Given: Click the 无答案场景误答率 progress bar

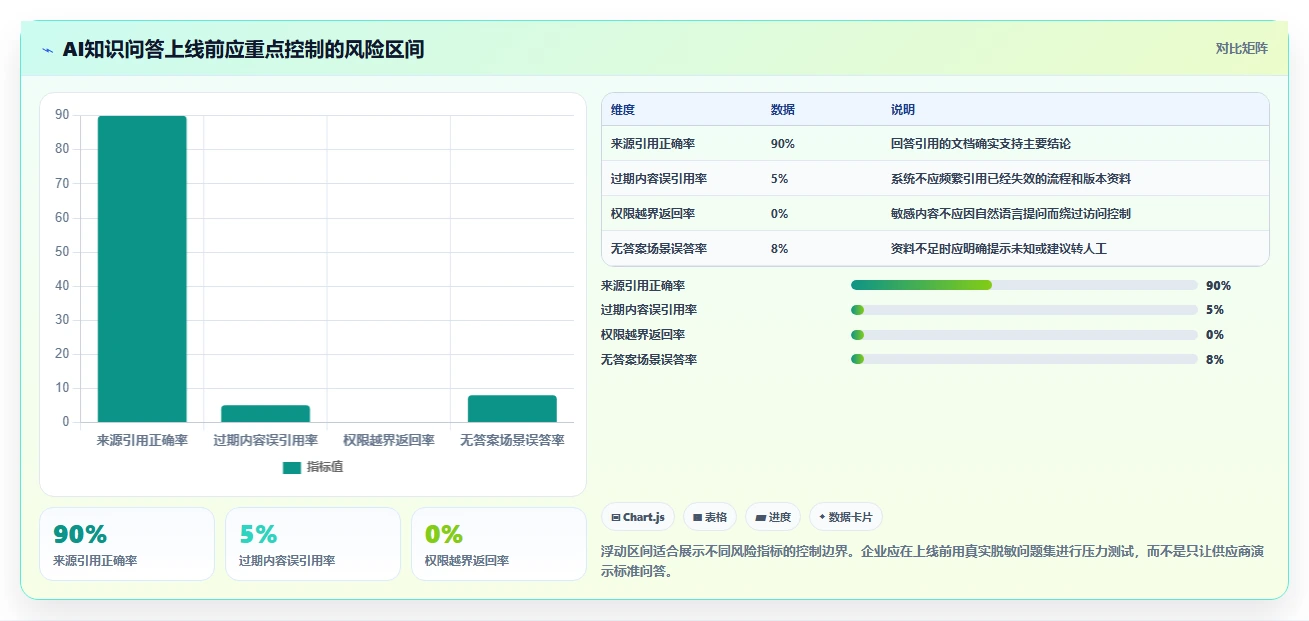Looking at the screenshot, I should [1024, 359].
